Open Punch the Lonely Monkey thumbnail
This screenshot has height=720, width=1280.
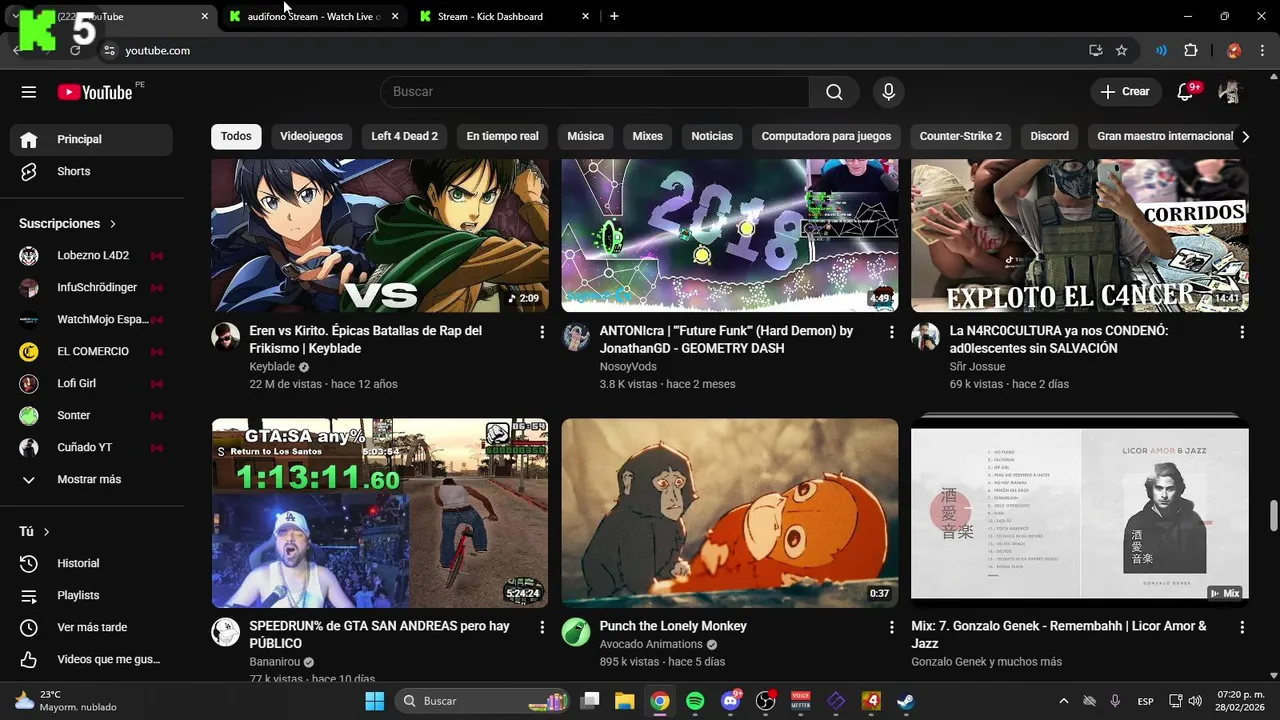coord(730,513)
